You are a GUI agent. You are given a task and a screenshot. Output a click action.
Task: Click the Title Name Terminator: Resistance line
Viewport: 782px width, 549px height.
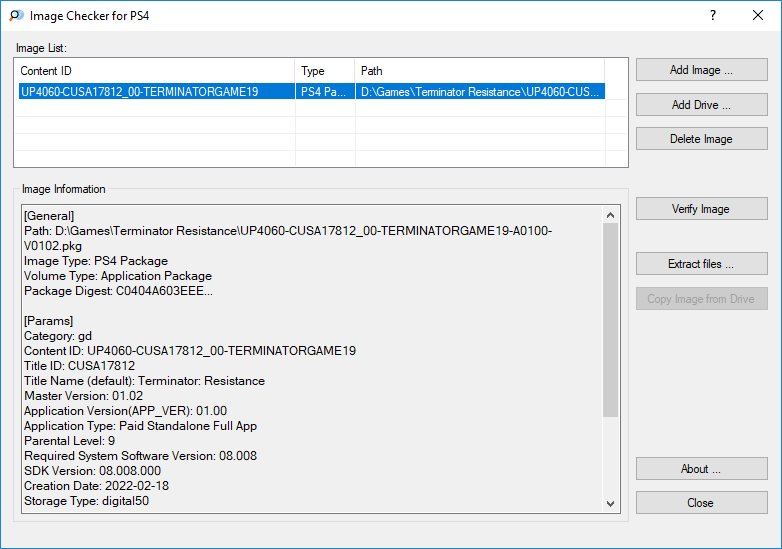[145, 380]
